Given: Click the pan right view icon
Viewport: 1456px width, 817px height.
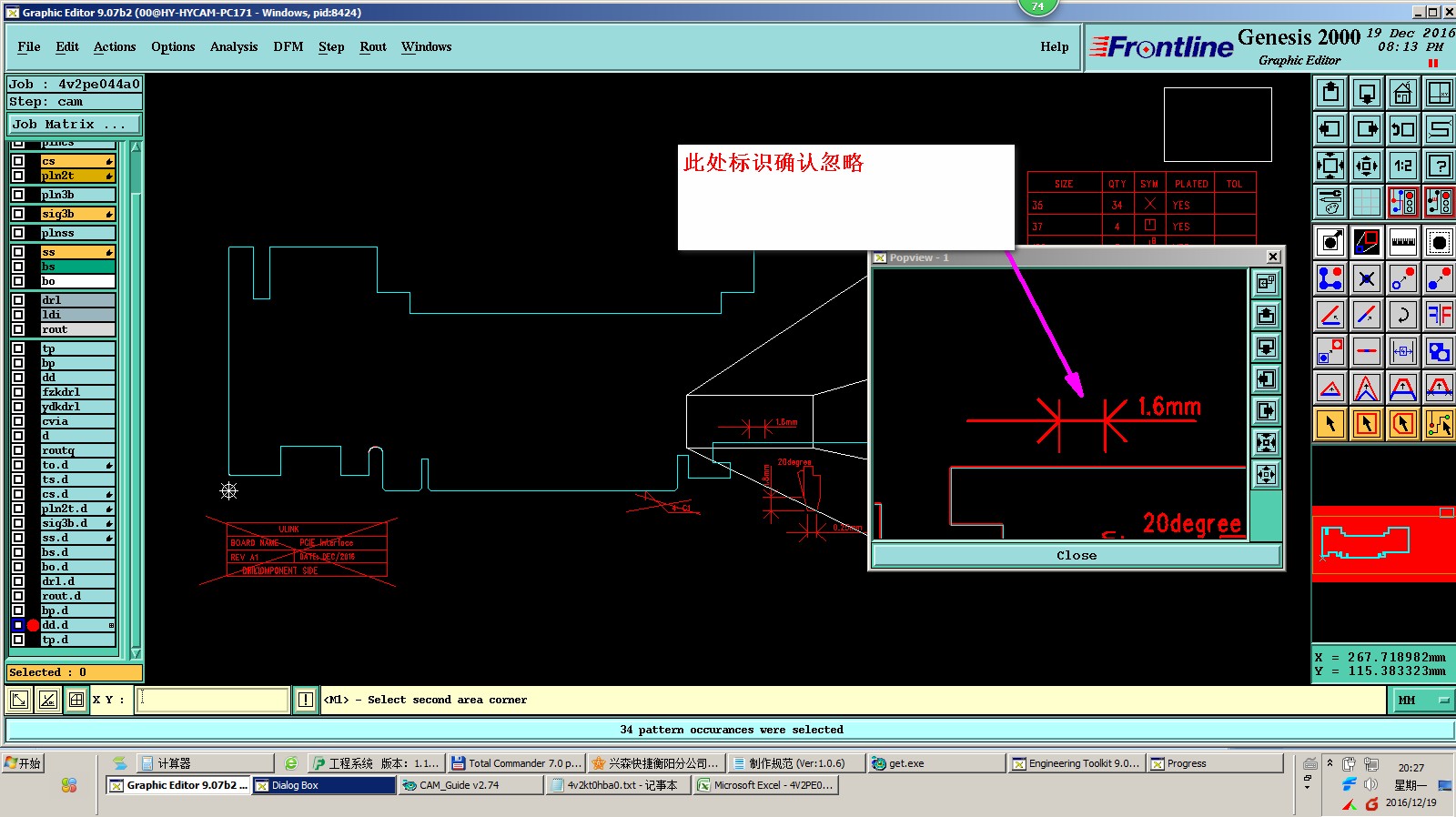Looking at the screenshot, I should [1367, 129].
